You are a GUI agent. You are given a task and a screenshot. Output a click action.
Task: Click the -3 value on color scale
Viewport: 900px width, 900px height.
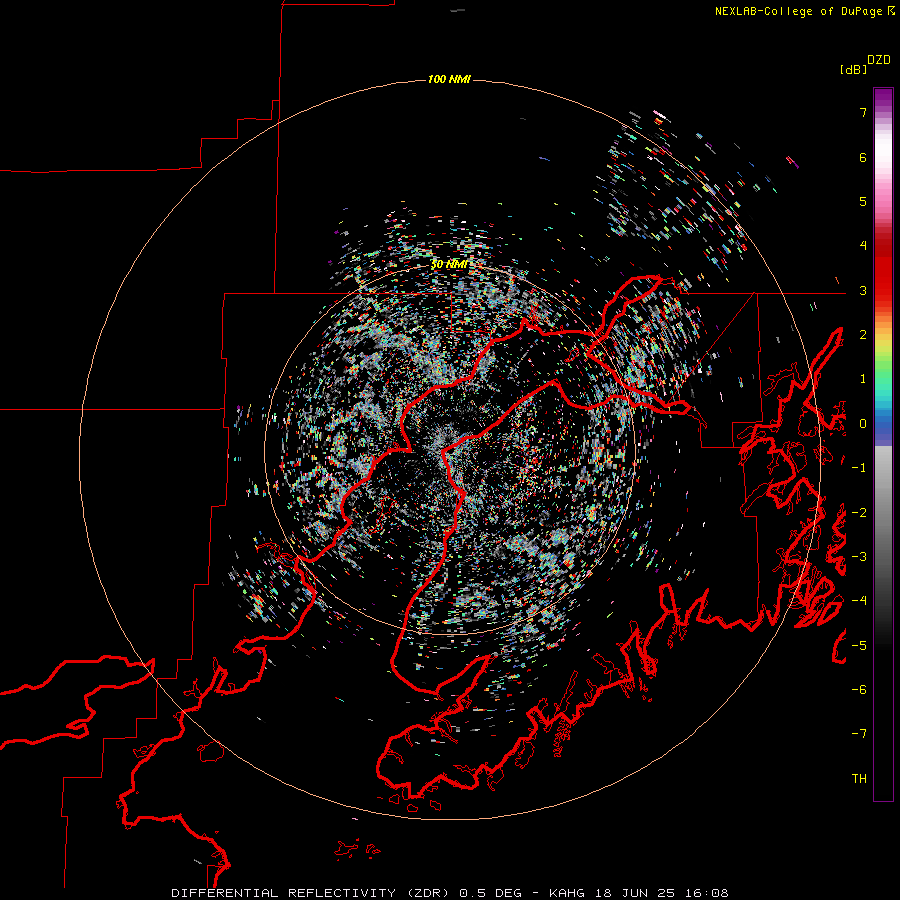coord(859,557)
